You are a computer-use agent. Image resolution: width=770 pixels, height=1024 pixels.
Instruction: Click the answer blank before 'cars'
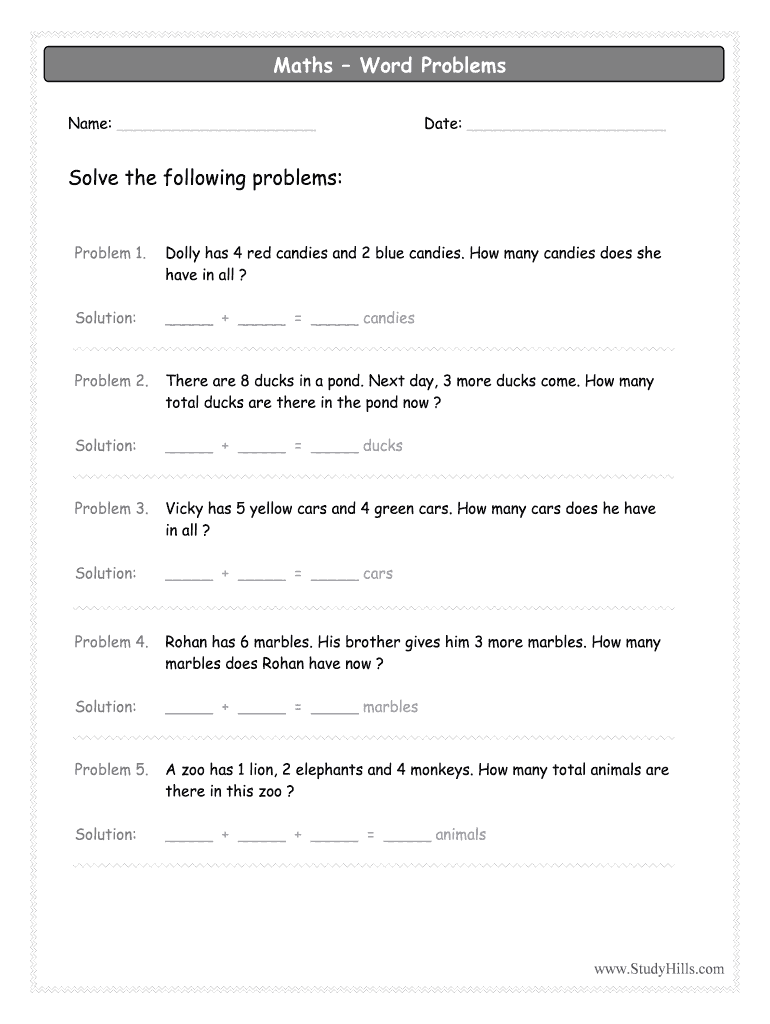[x=334, y=576]
